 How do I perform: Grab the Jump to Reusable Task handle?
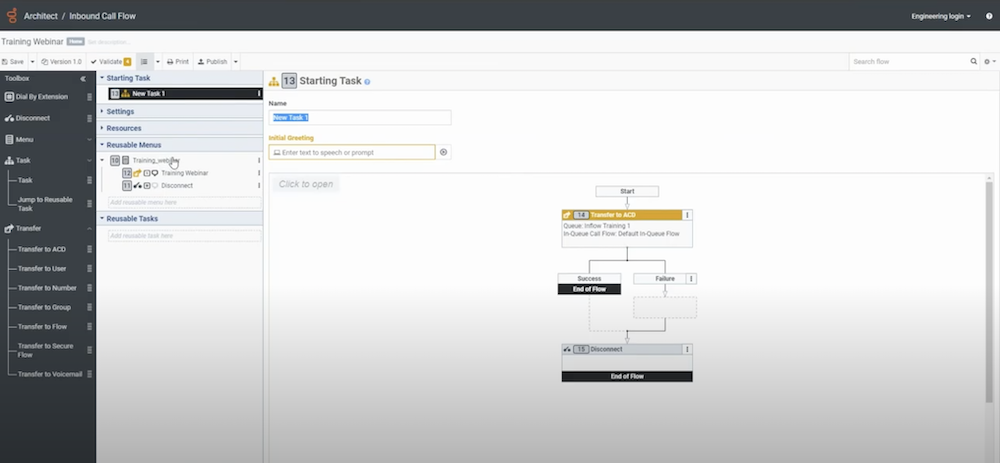89,204
